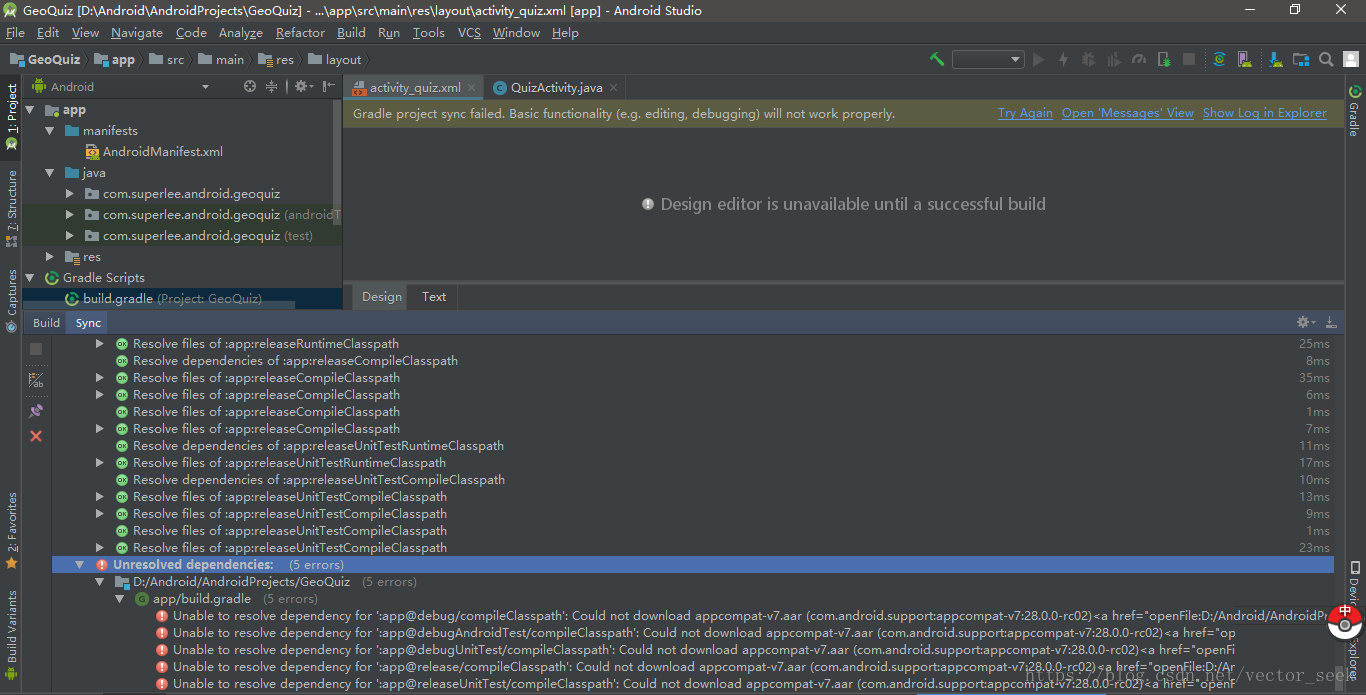Open the run configuration dropdown
Image resolution: width=1366 pixels, height=695 pixels.
tap(988, 59)
